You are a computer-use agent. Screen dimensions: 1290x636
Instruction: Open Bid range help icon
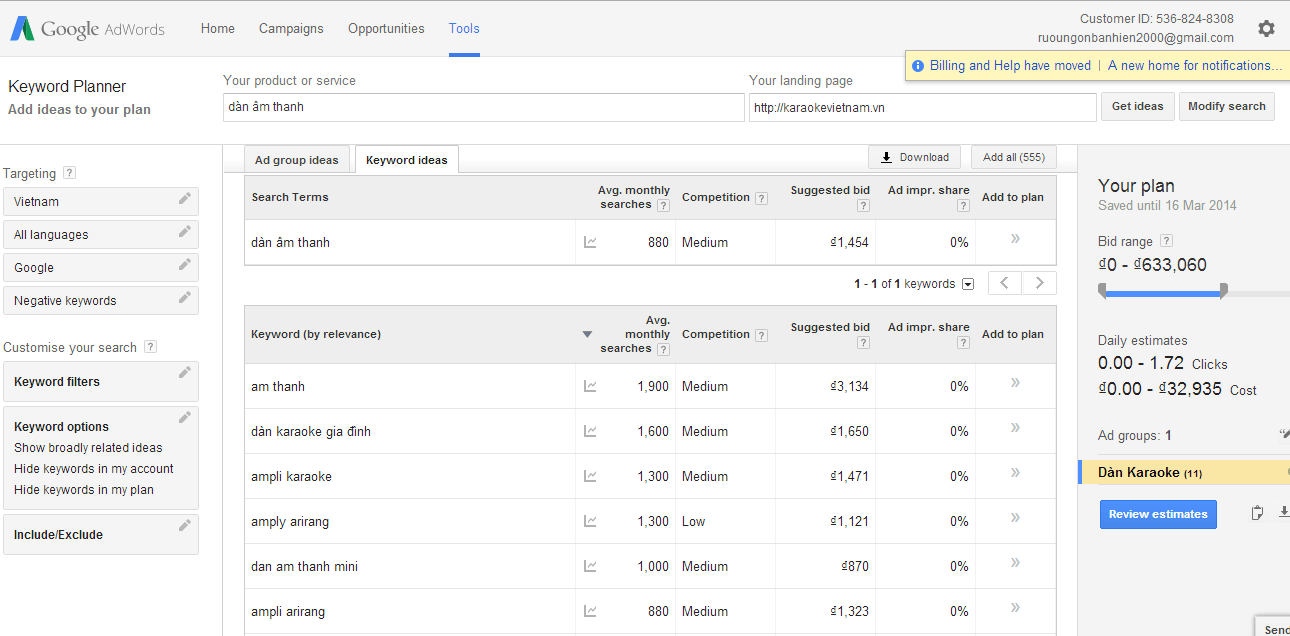coord(1166,241)
